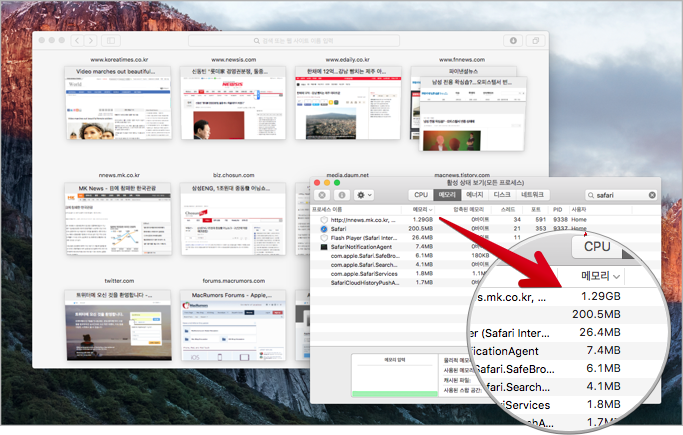Select com.apple.Safari.SafeBro... process

click(x=365, y=256)
